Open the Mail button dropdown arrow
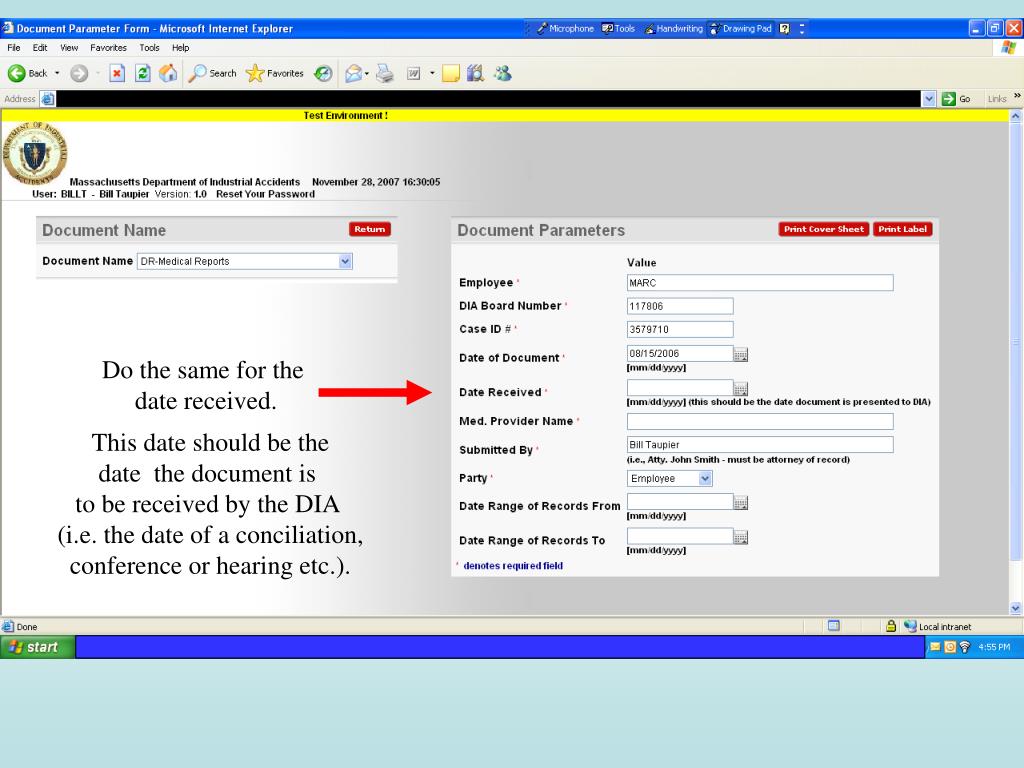This screenshot has height=768, width=1024. (x=366, y=73)
